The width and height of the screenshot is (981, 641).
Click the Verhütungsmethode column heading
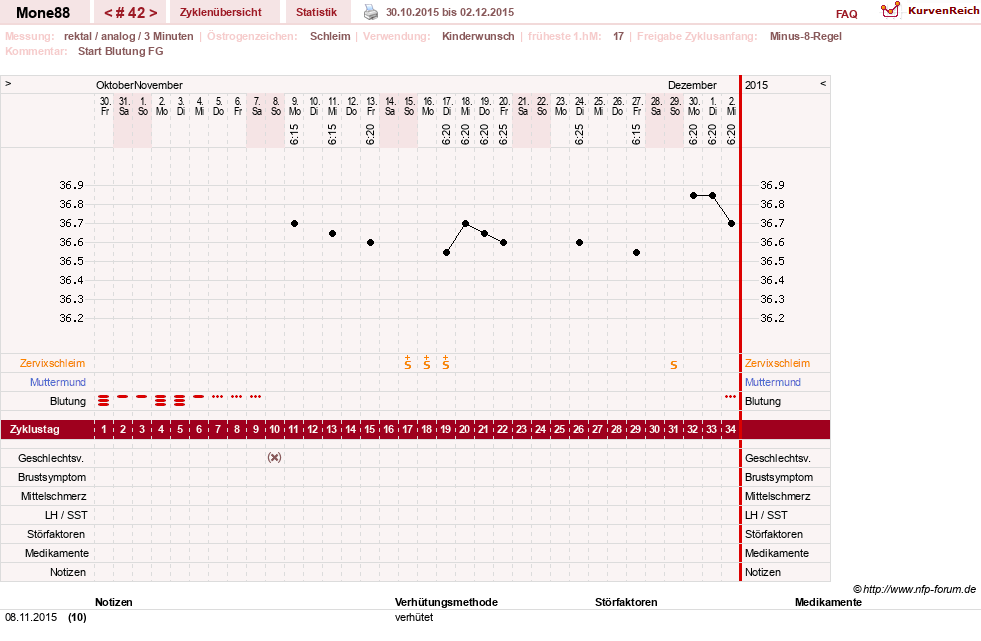pyautogui.click(x=446, y=602)
